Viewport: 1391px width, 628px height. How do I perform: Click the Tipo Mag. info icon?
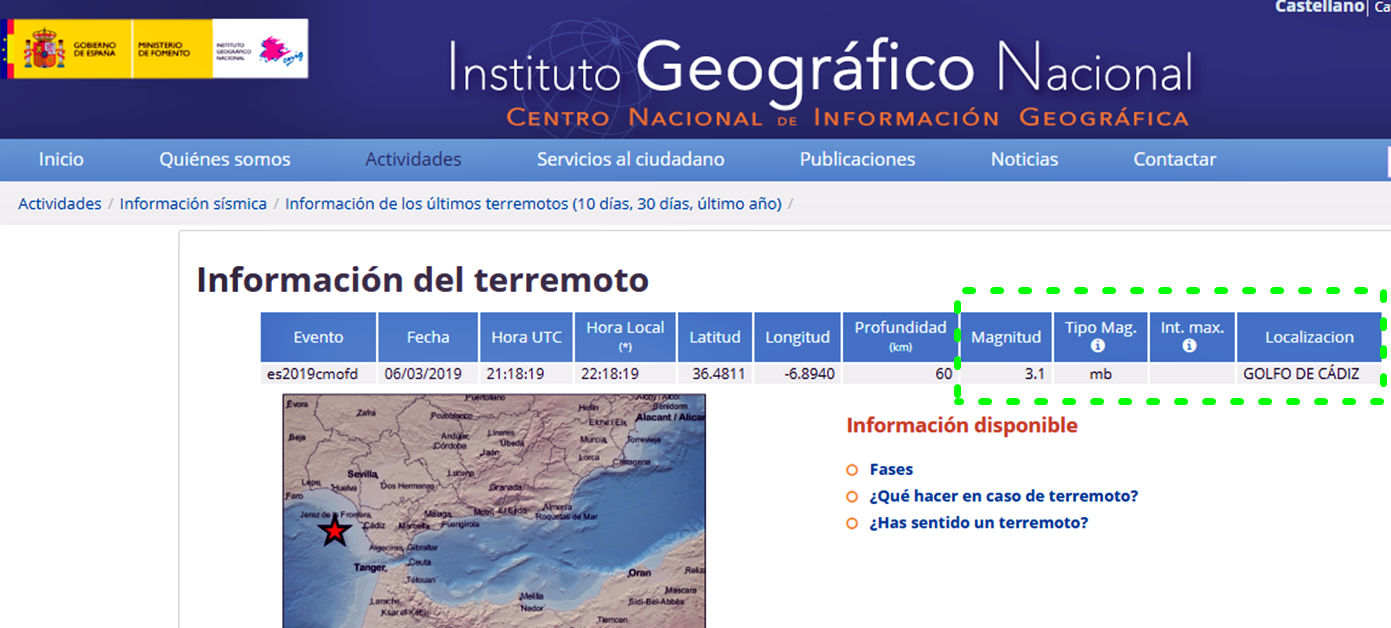(x=1098, y=346)
